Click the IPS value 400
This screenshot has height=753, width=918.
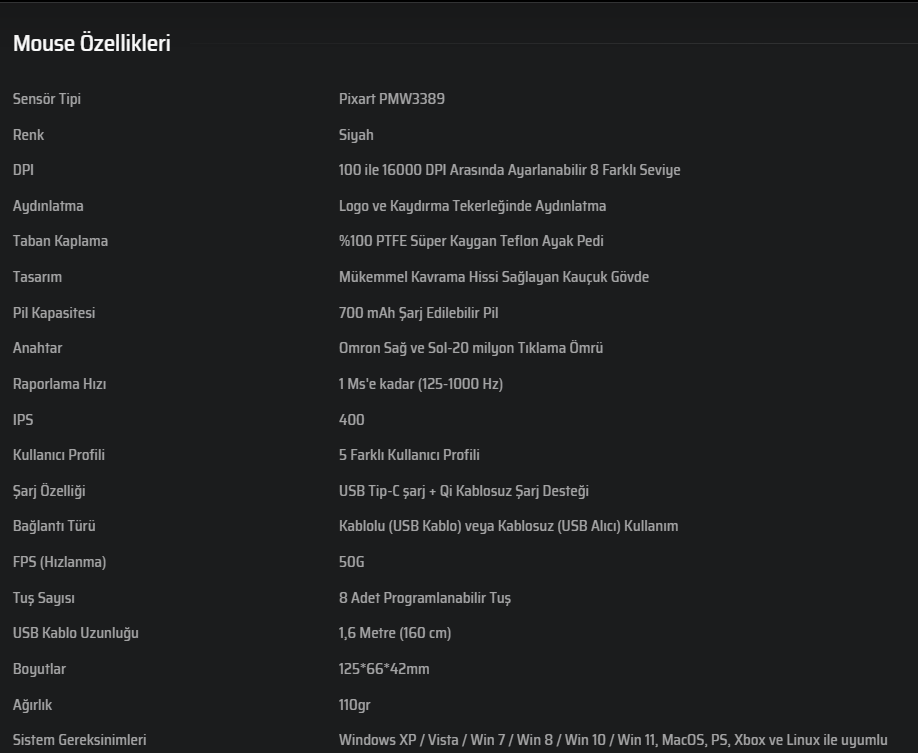tap(352, 420)
